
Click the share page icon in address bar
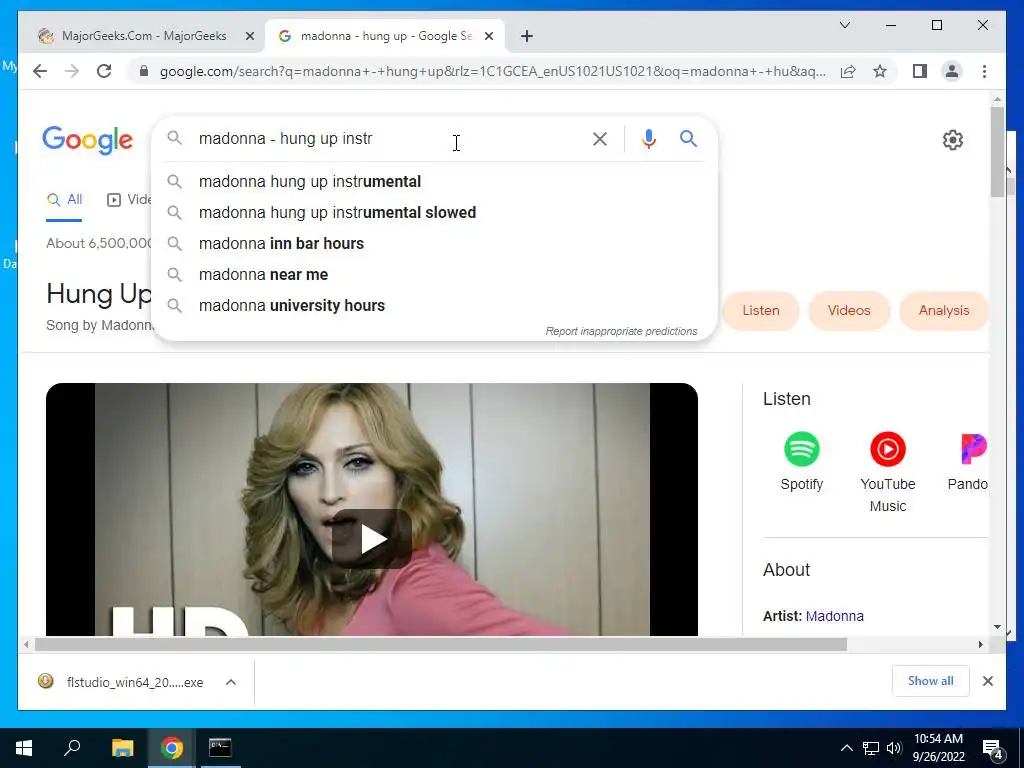pos(848,71)
